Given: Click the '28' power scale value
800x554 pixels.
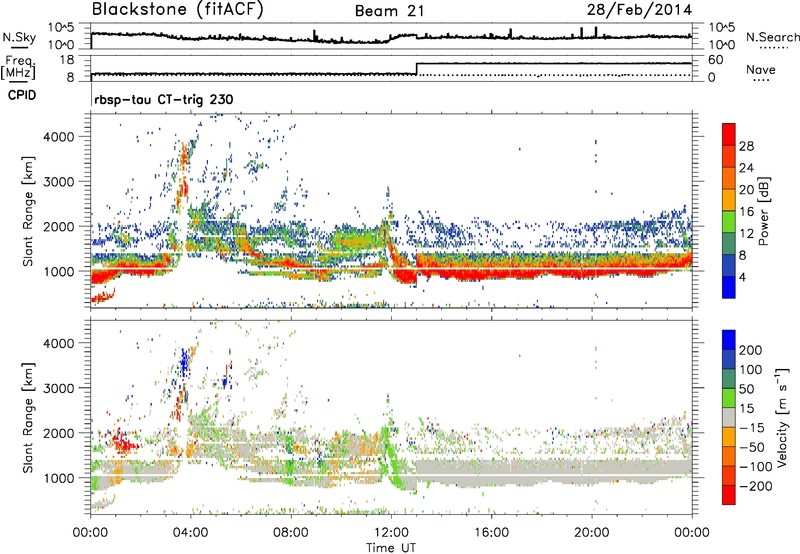Looking at the screenshot, I should [746, 146].
